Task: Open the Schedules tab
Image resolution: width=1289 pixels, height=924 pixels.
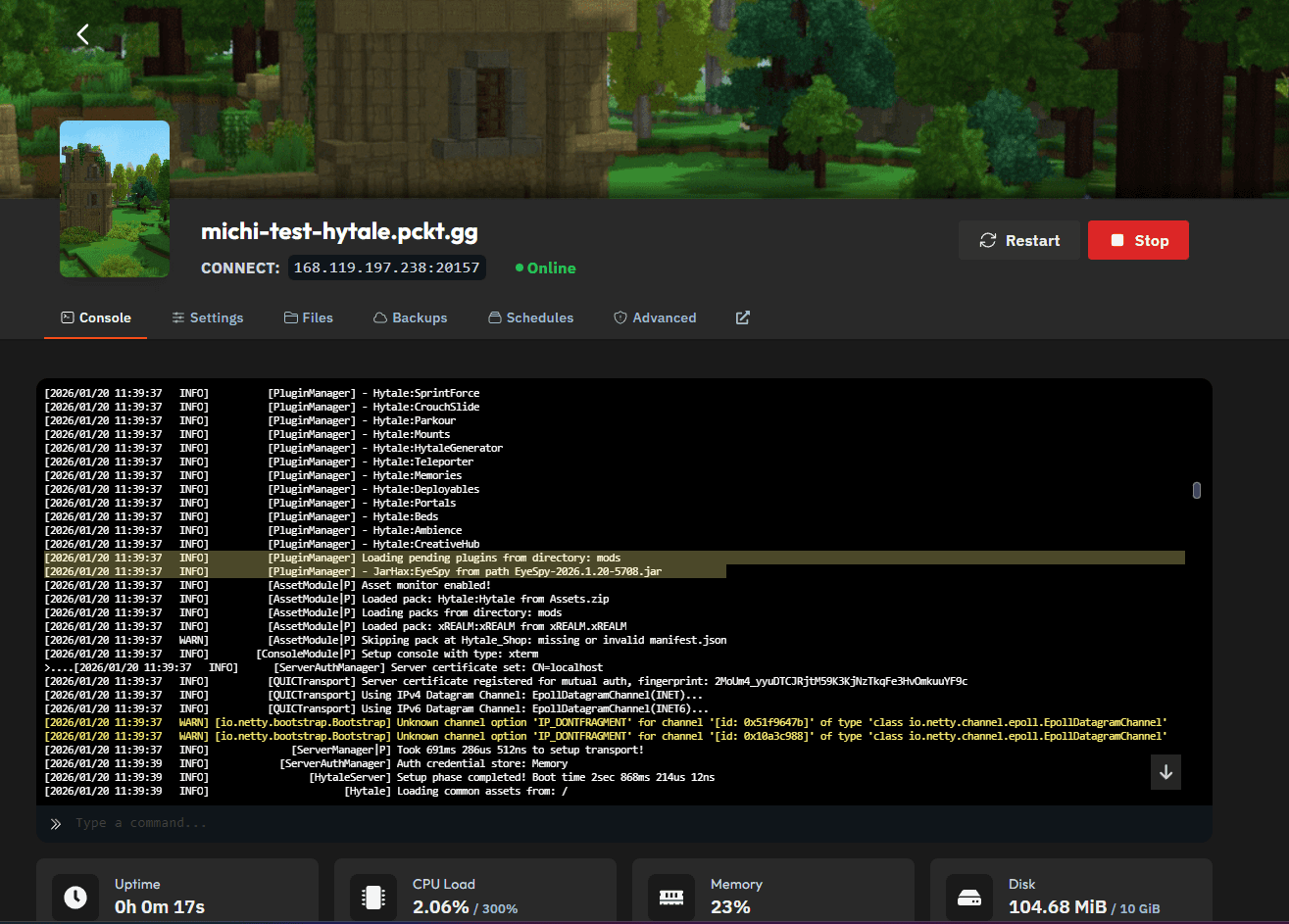Action: (x=530, y=316)
